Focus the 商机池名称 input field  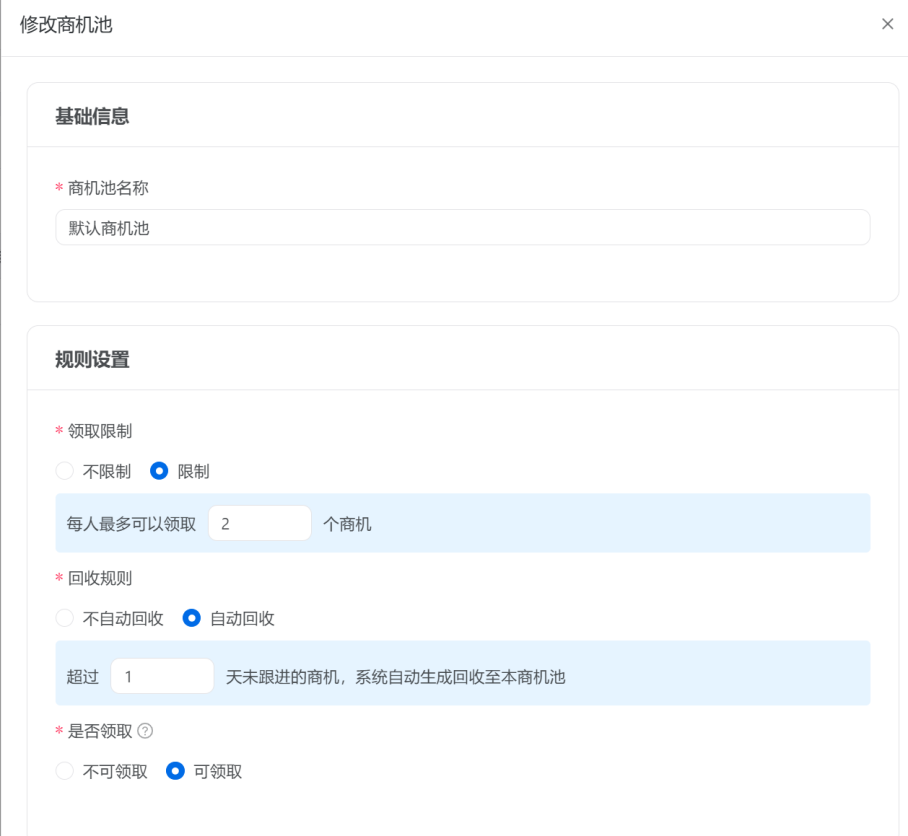pyautogui.click(x=462, y=227)
